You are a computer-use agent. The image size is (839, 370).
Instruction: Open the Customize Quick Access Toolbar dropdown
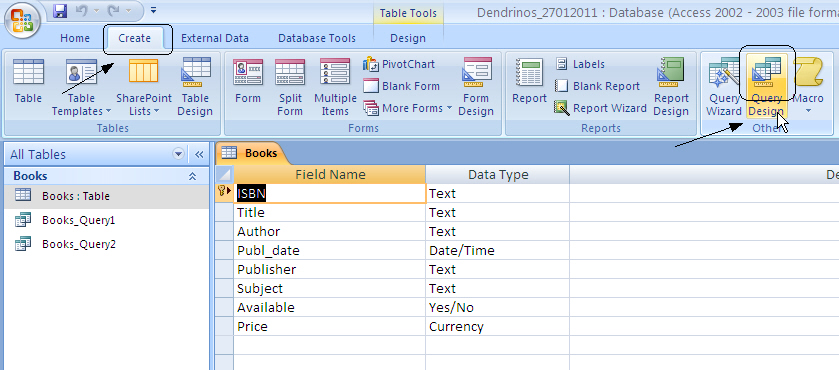pyautogui.click(x=154, y=10)
